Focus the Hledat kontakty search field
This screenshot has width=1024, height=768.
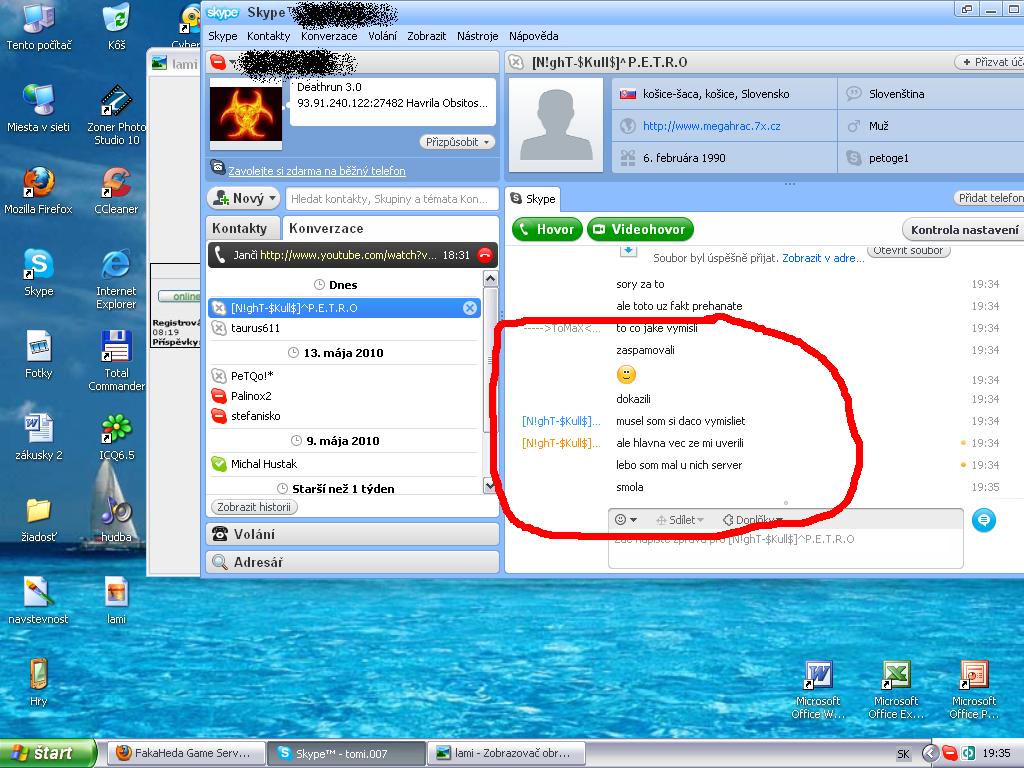point(392,199)
